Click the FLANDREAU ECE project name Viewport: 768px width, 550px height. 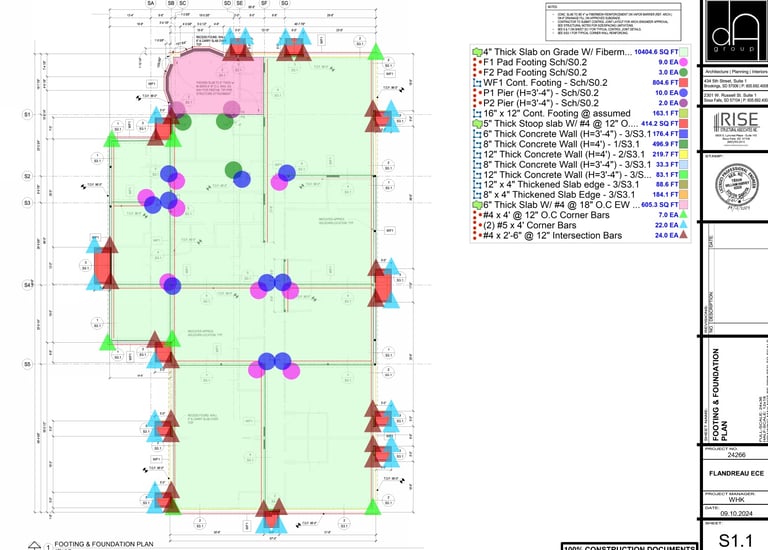point(736,474)
